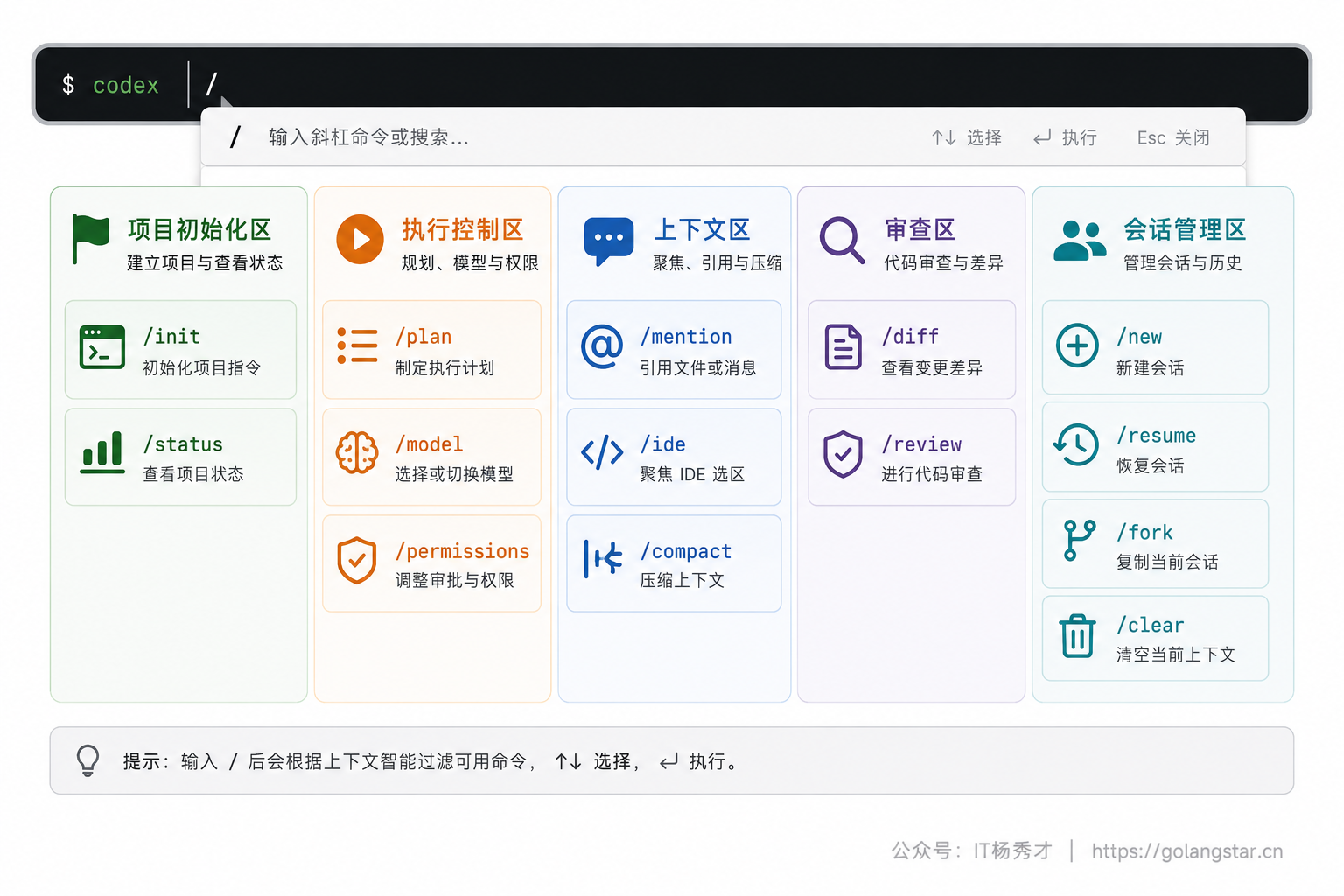Click the /model brain icon

click(357, 452)
